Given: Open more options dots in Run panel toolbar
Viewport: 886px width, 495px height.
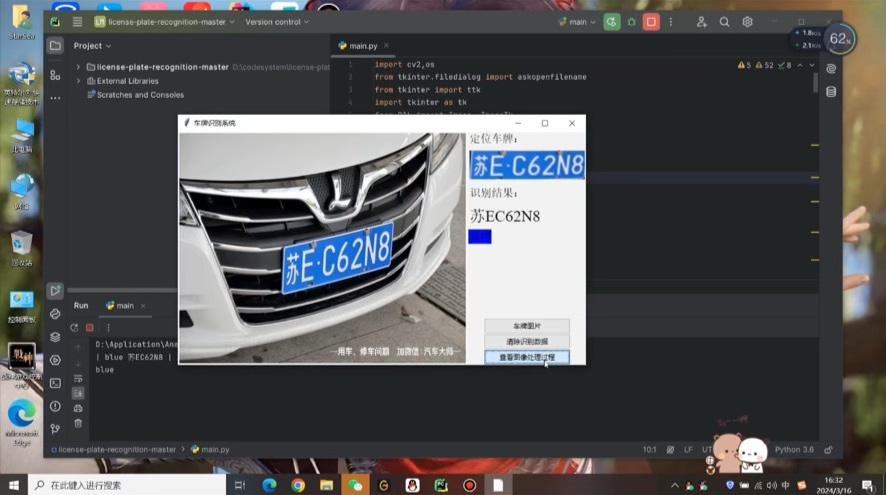Looking at the screenshot, I should click(x=108, y=328).
